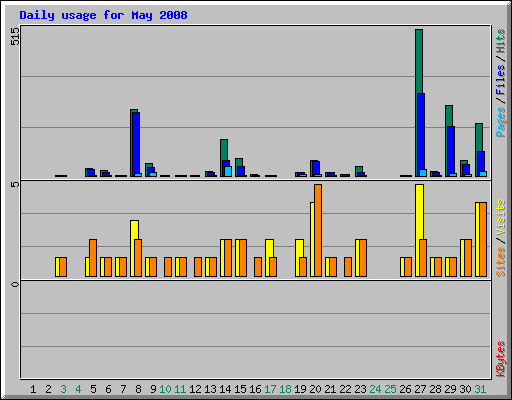Click day label 23 on the x-axis
Image resolution: width=512 pixels, height=400 pixels.
click(360, 389)
